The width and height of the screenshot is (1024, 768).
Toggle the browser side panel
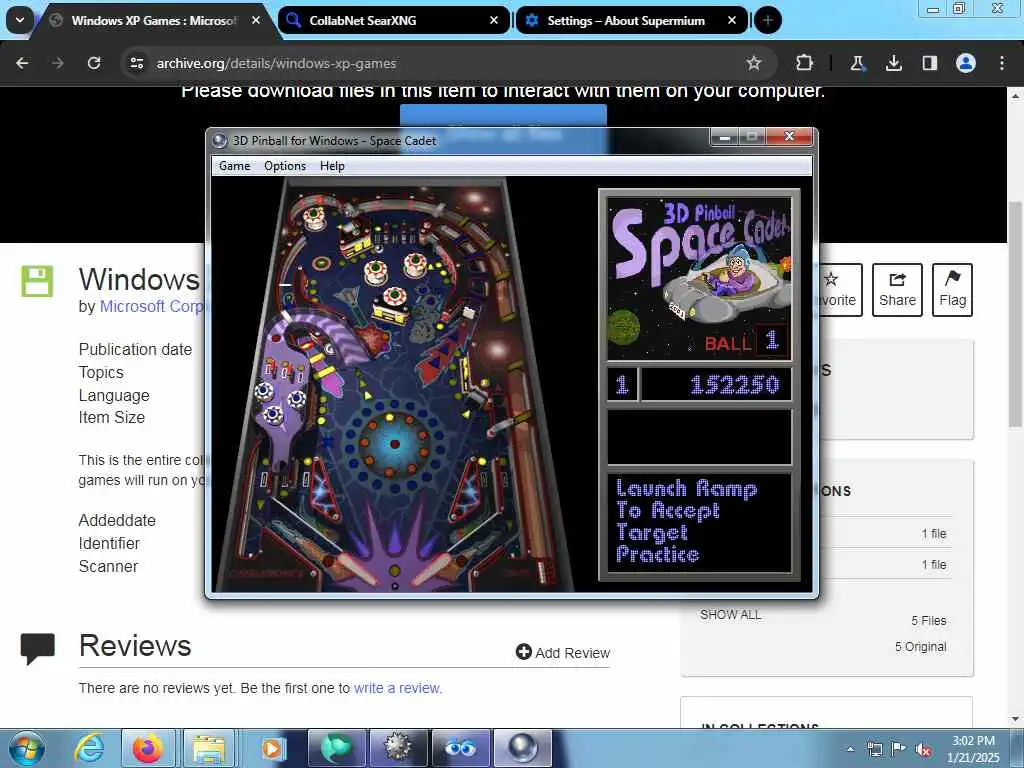[929, 63]
